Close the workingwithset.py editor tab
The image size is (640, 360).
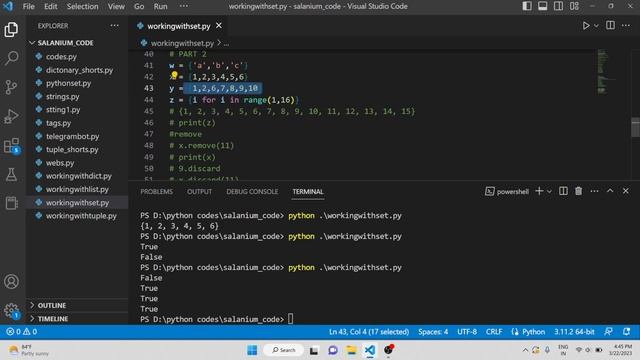(x=219, y=25)
